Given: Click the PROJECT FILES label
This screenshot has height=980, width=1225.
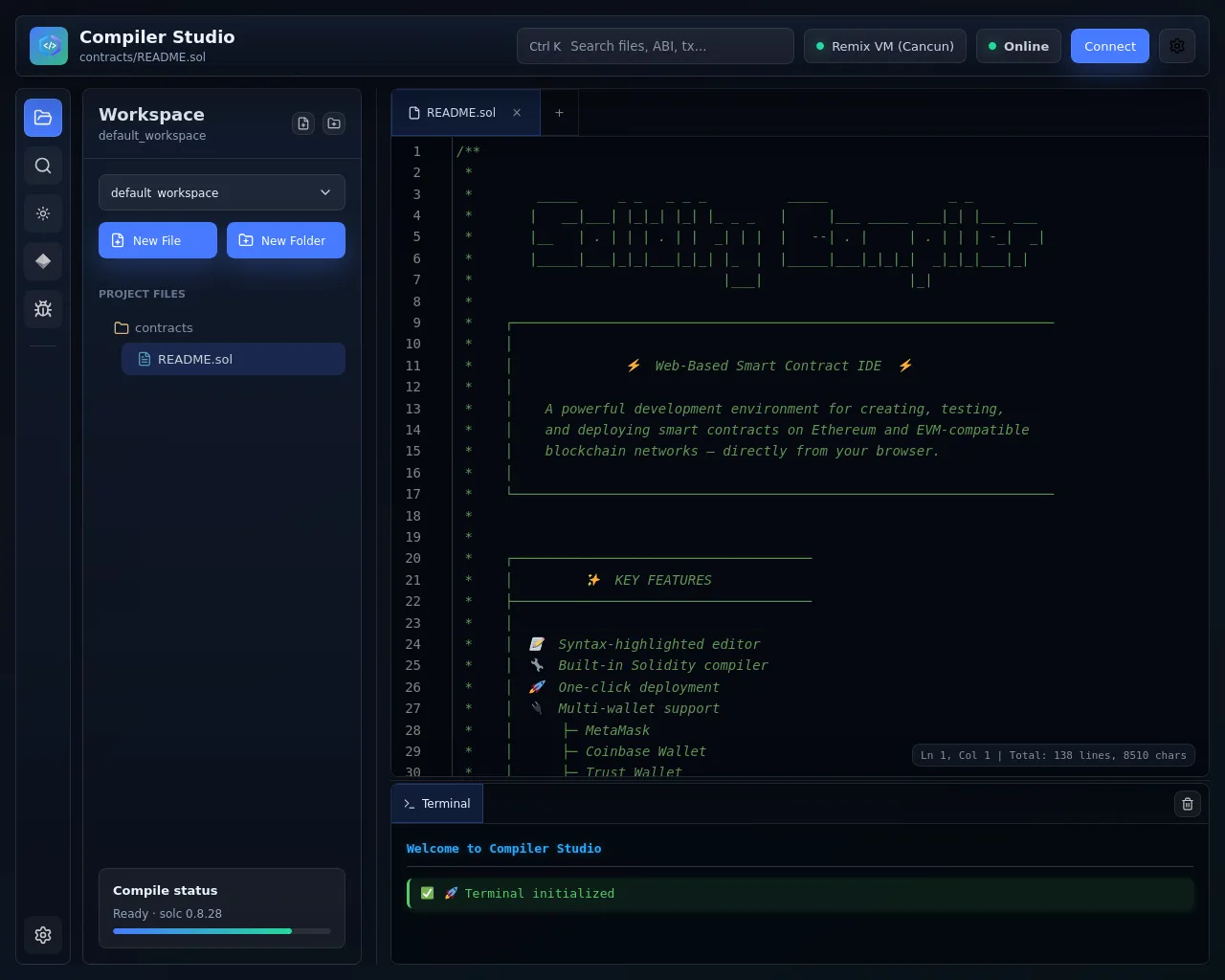Looking at the screenshot, I should (142, 294).
